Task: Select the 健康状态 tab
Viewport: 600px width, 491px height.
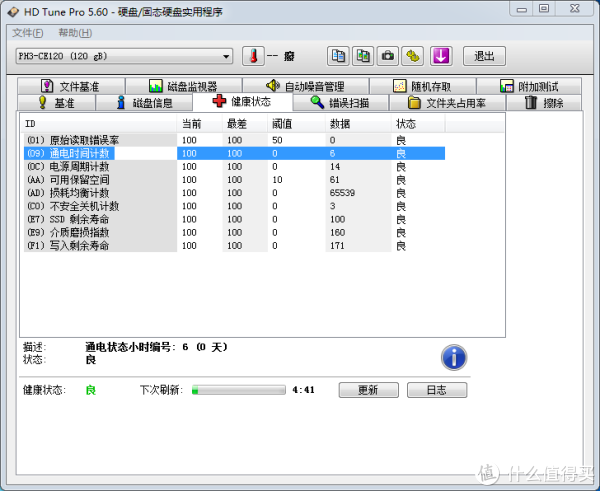Action: 243,101
